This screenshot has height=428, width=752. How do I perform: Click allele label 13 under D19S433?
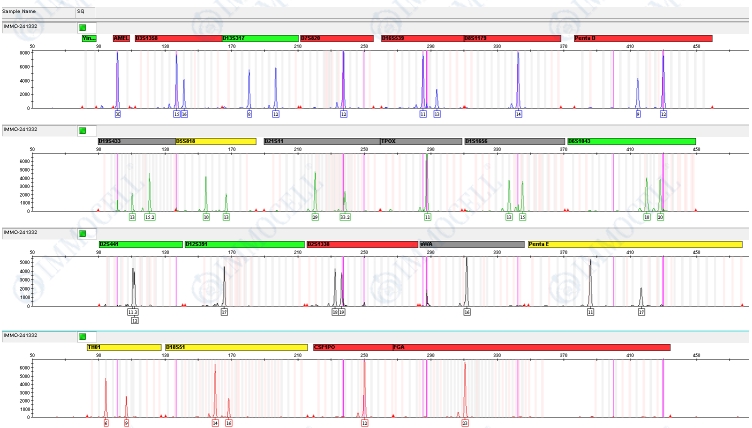click(132, 217)
